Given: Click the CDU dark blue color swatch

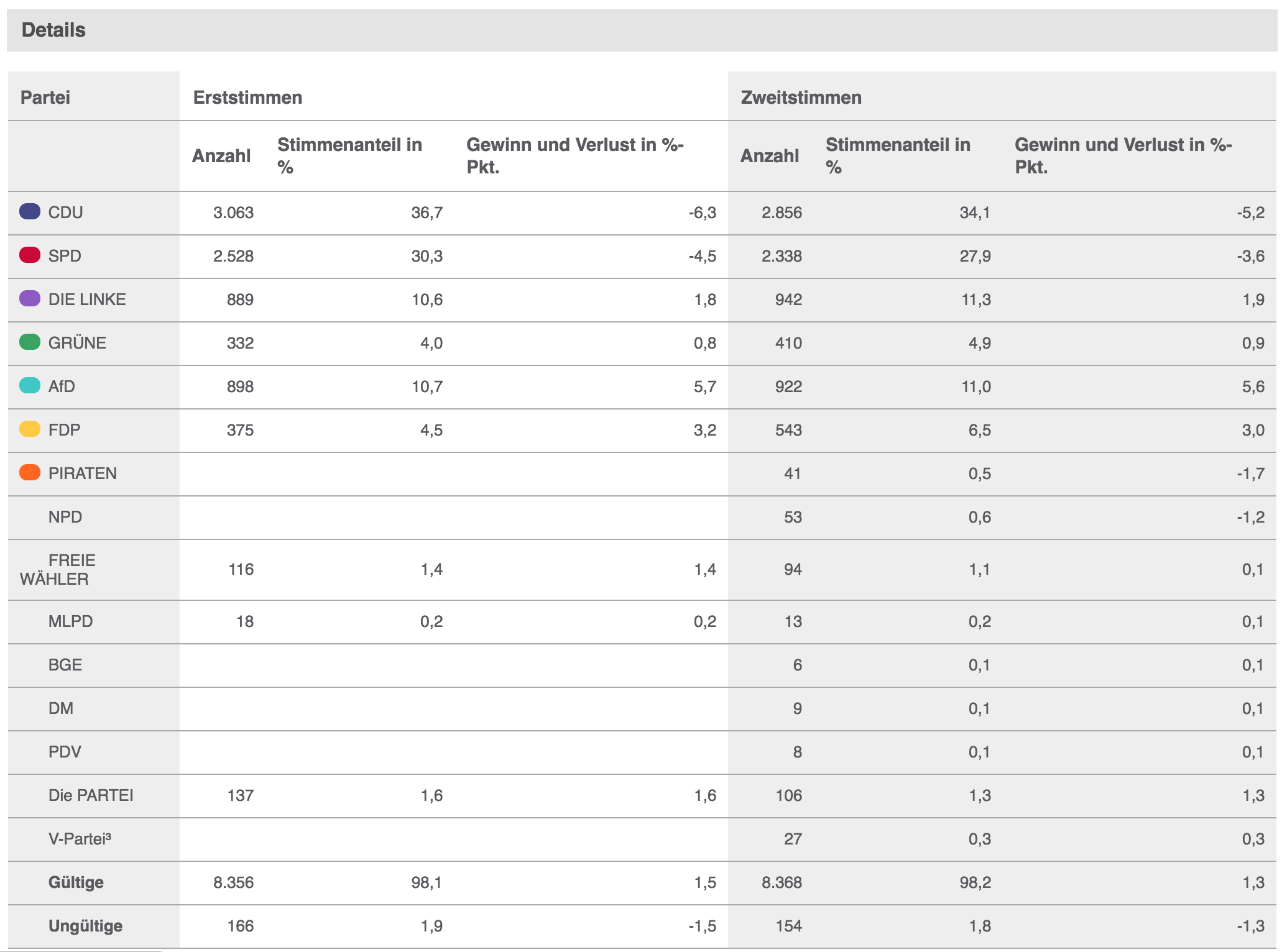Looking at the screenshot, I should (30, 211).
